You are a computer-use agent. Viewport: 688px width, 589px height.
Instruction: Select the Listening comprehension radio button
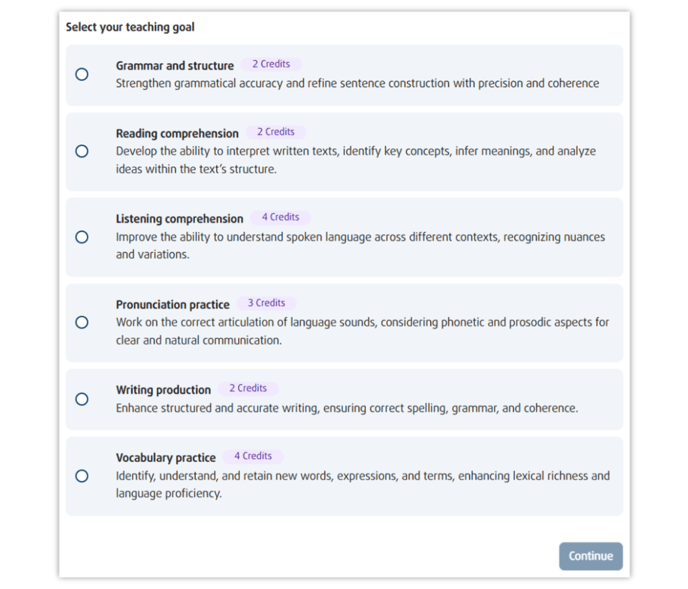pos(82,237)
